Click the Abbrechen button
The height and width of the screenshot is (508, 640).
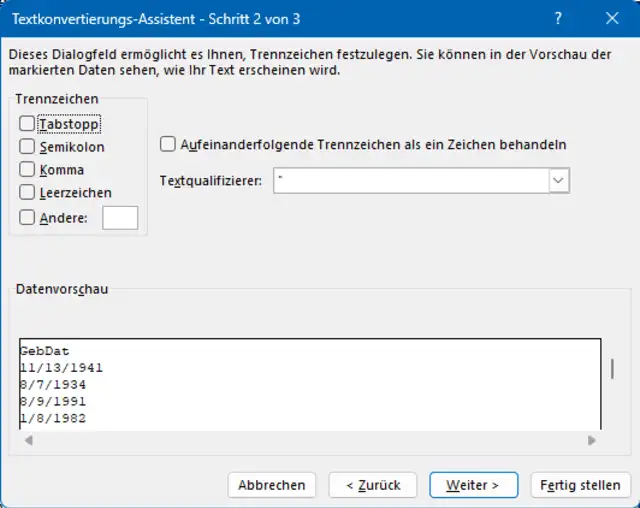[272, 485]
